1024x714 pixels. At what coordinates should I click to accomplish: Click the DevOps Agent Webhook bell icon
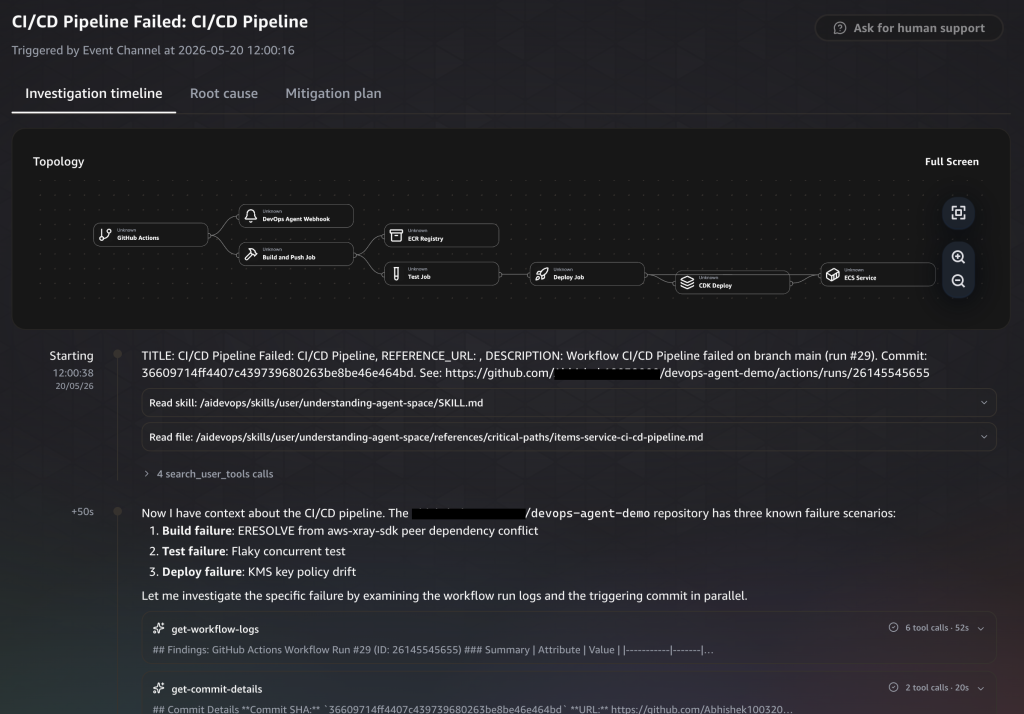pyautogui.click(x=251, y=216)
